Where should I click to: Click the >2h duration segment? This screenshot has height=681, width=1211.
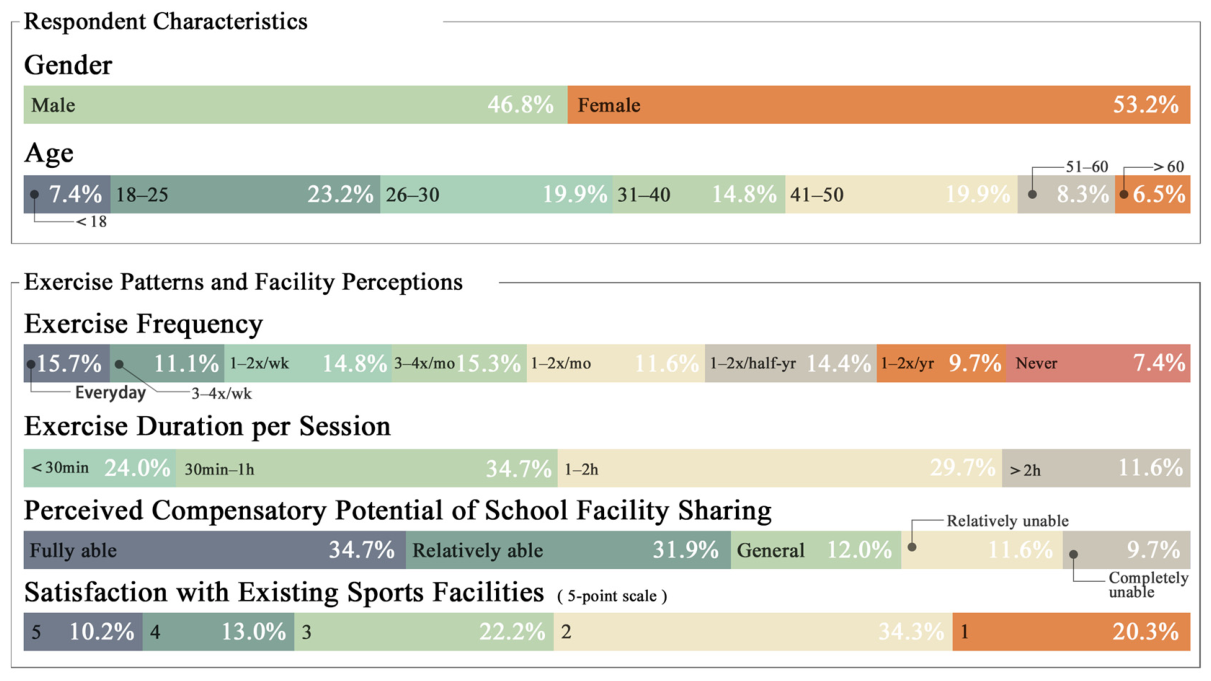click(1096, 468)
